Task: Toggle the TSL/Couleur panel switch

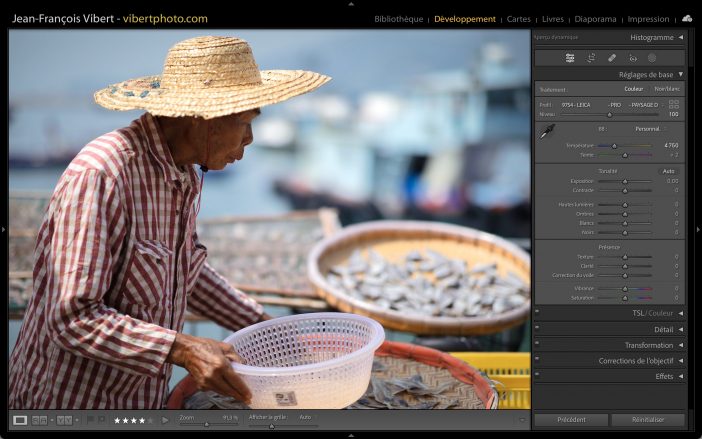Action: pyautogui.click(x=537, y=313)
